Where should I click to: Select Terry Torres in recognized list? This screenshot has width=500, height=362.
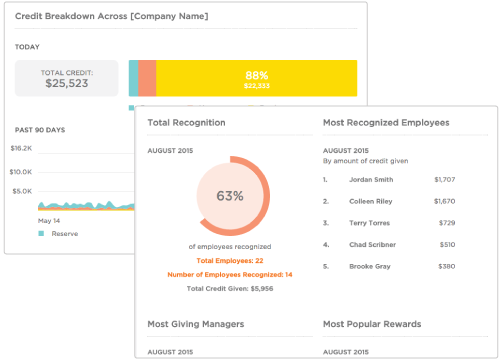pyautogui.click(x=369, y=223)
